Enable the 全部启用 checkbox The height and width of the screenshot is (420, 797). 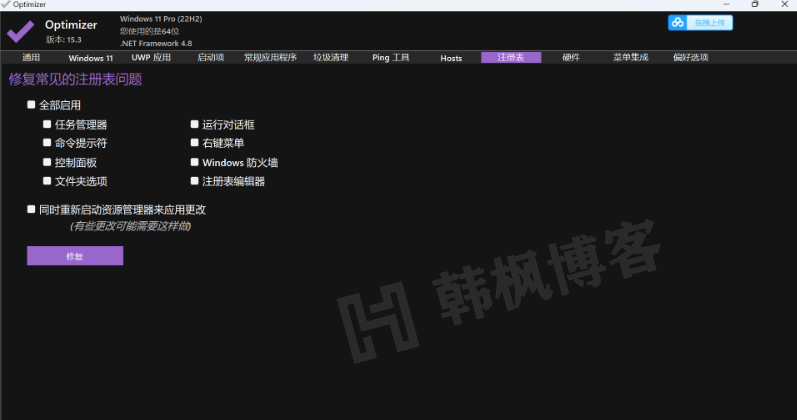pyautogui.click(x=31, y=105)
